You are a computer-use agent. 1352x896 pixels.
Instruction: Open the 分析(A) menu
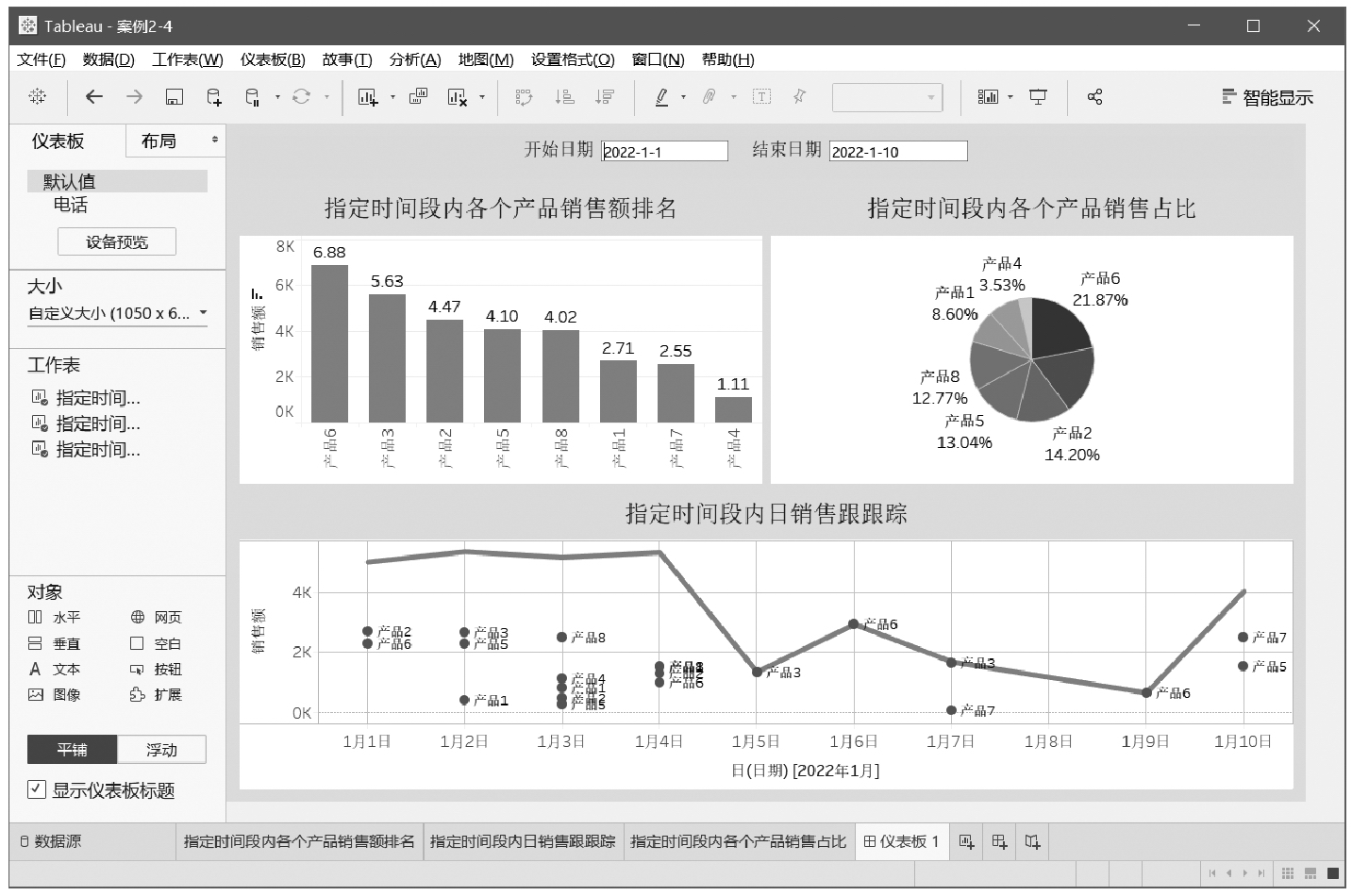pos(415,59)
